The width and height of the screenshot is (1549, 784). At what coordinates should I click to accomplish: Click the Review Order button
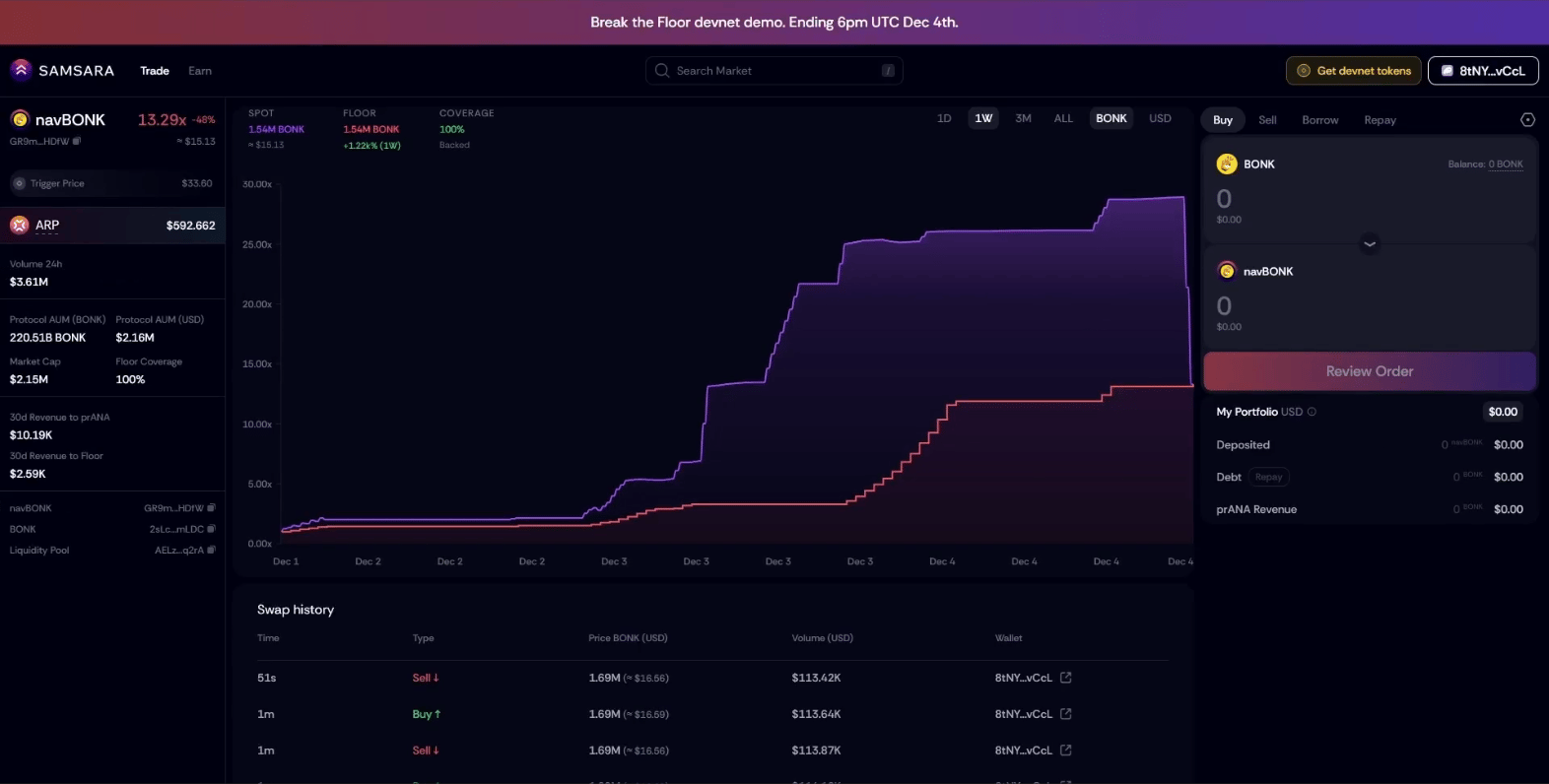click(x=1370, y=371)
